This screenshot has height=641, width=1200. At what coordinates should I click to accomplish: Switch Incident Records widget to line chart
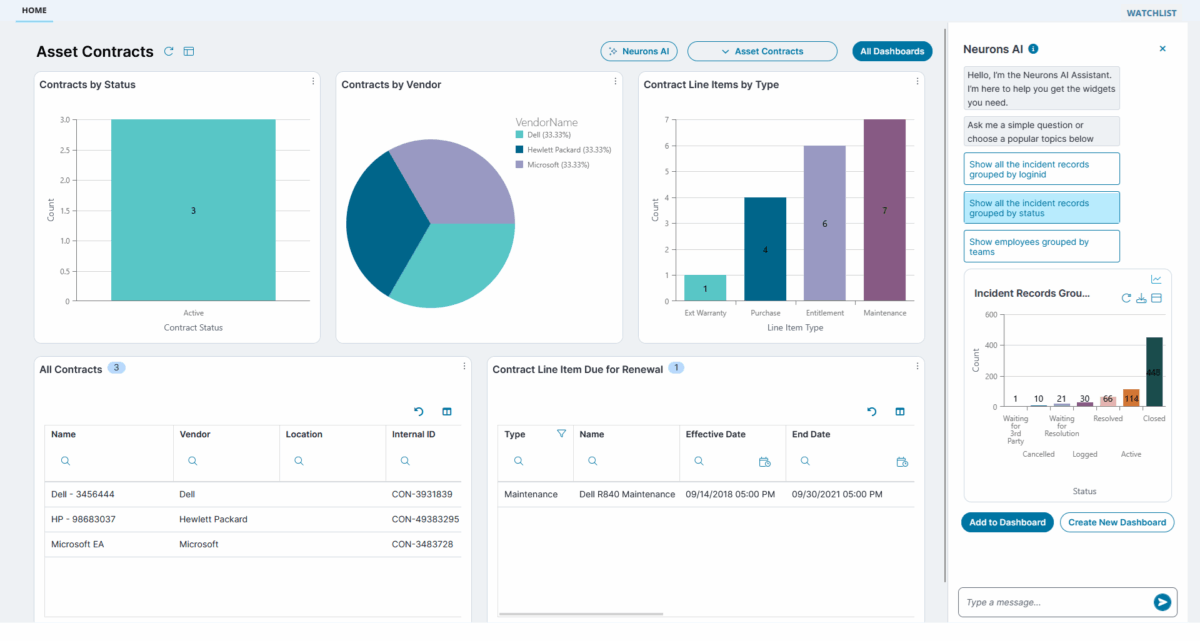click(1156, 279)
